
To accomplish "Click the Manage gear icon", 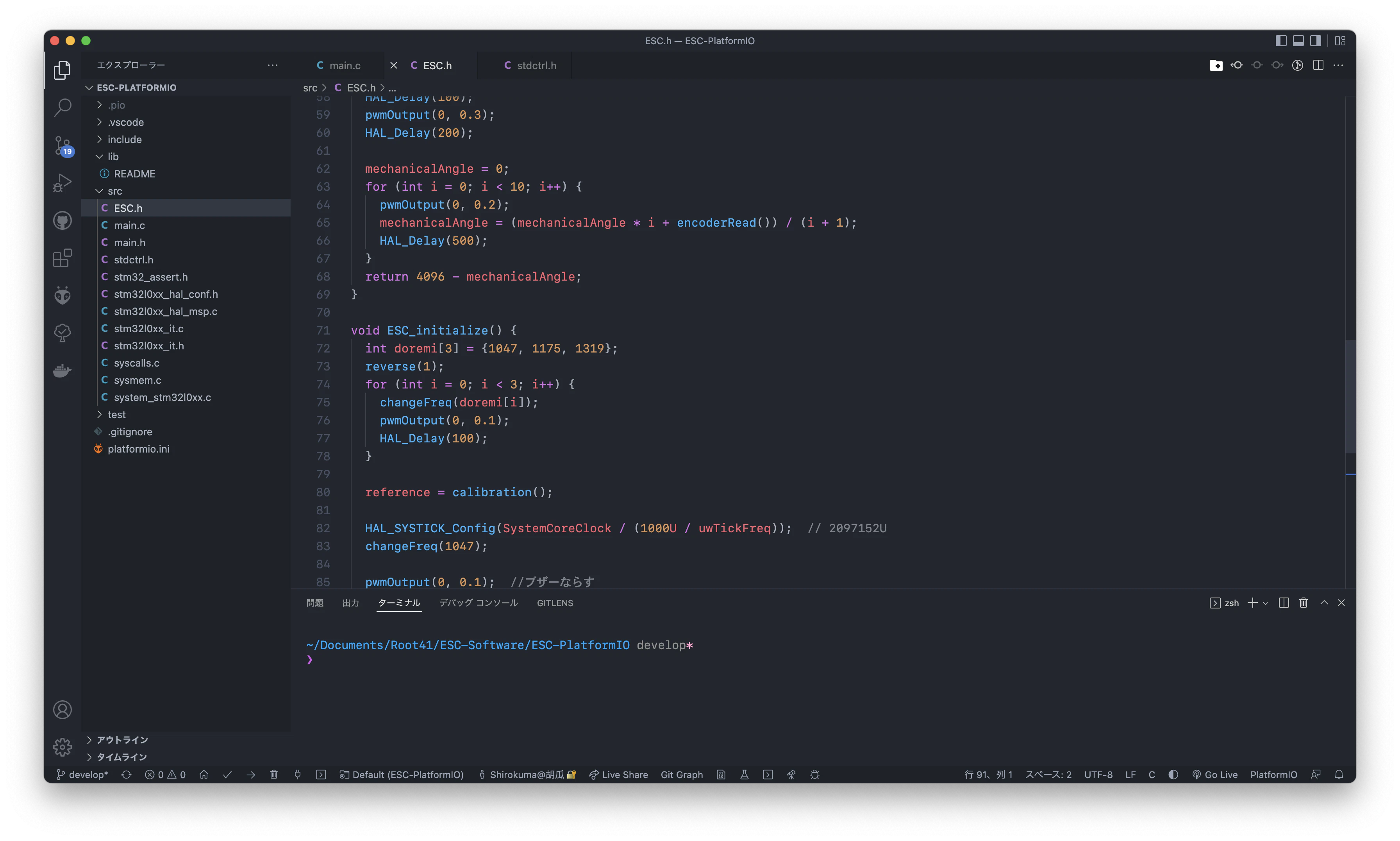I will coord(62,747).
